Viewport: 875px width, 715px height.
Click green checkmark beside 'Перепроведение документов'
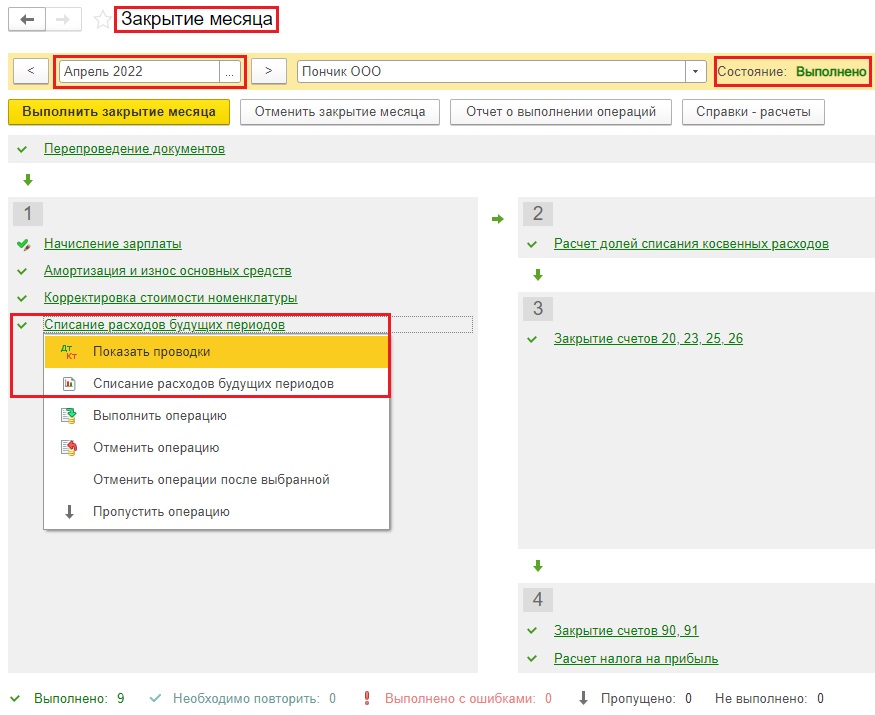(x=22, y=149)
